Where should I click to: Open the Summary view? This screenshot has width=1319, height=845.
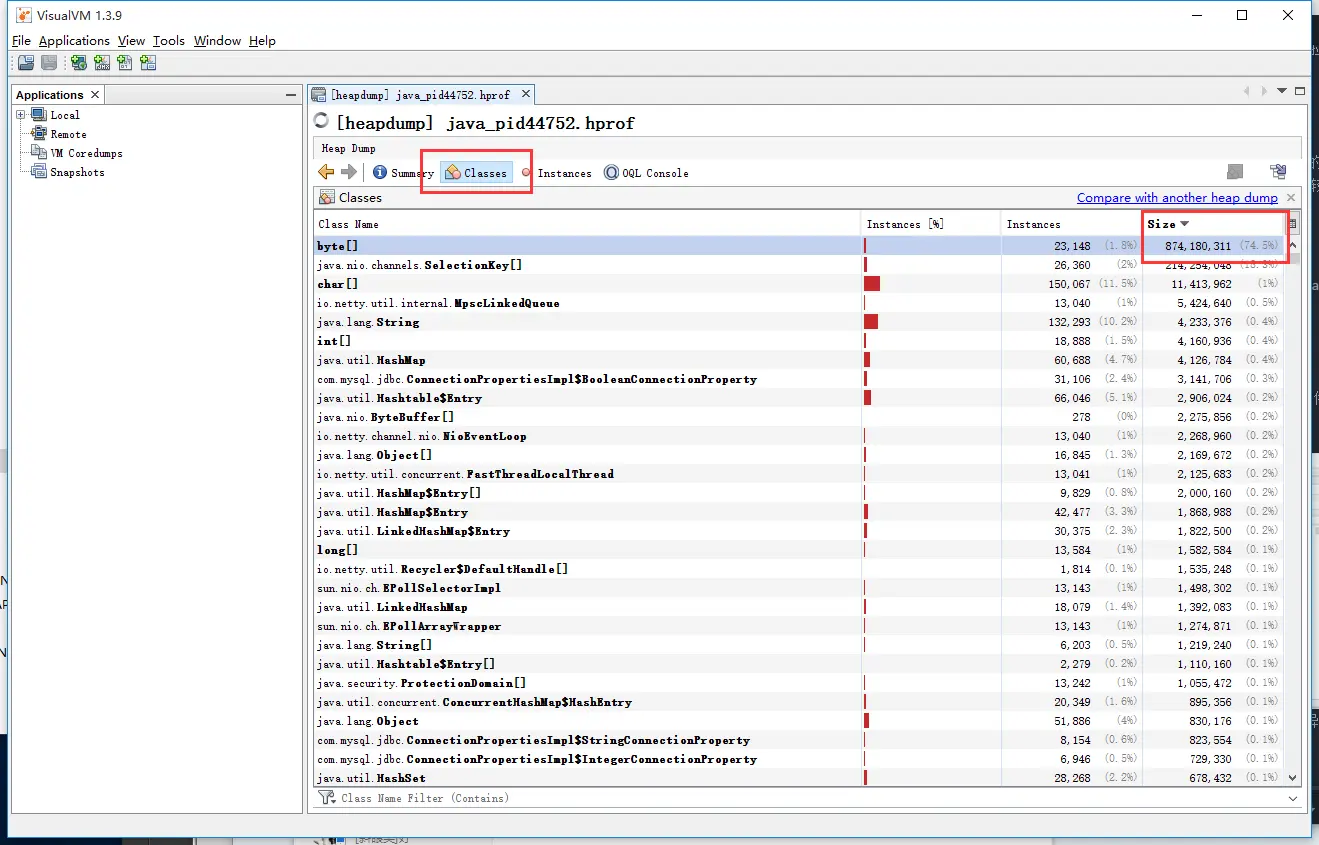pos(403,173)
